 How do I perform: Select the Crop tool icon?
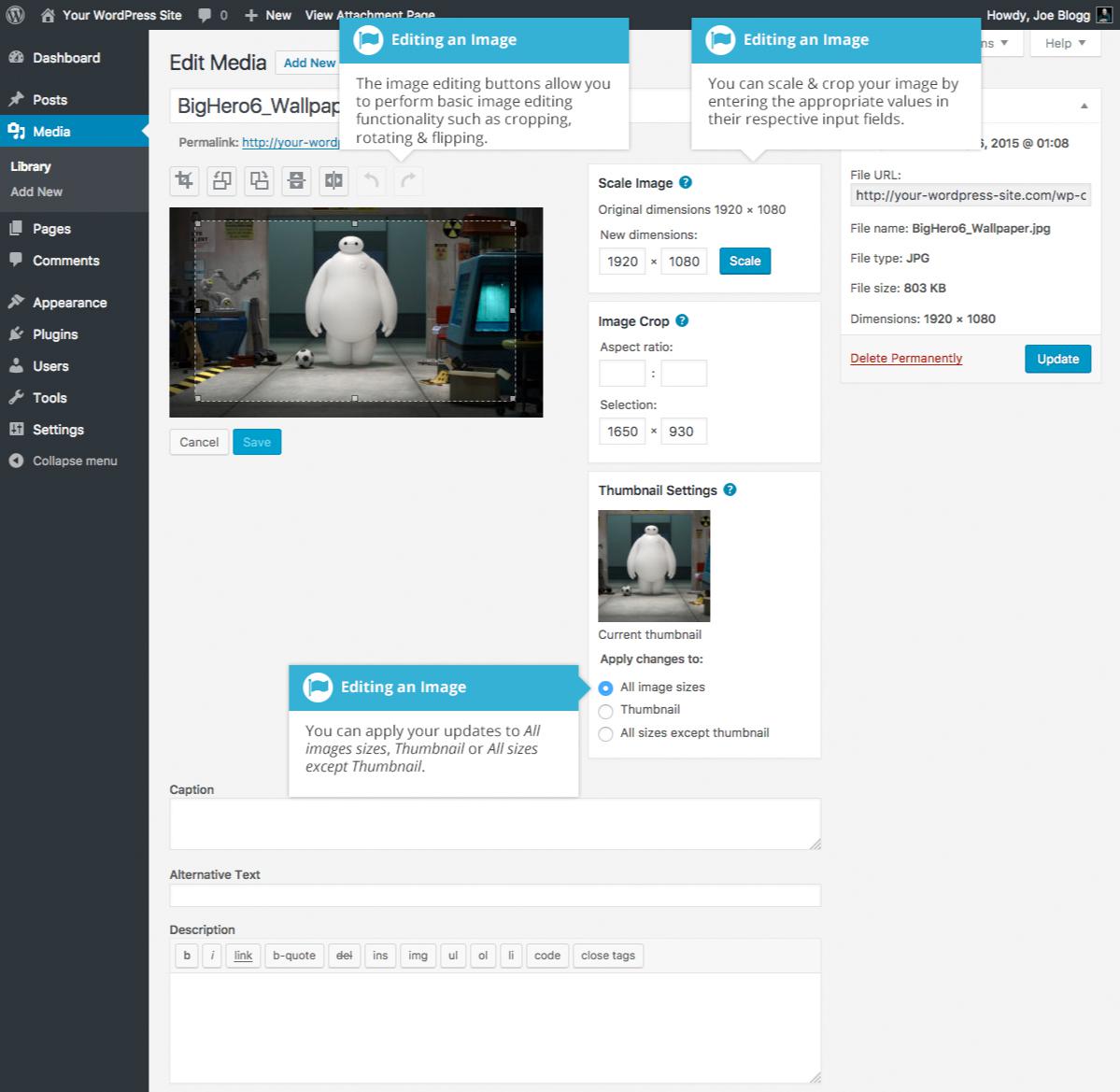point(184,180)
